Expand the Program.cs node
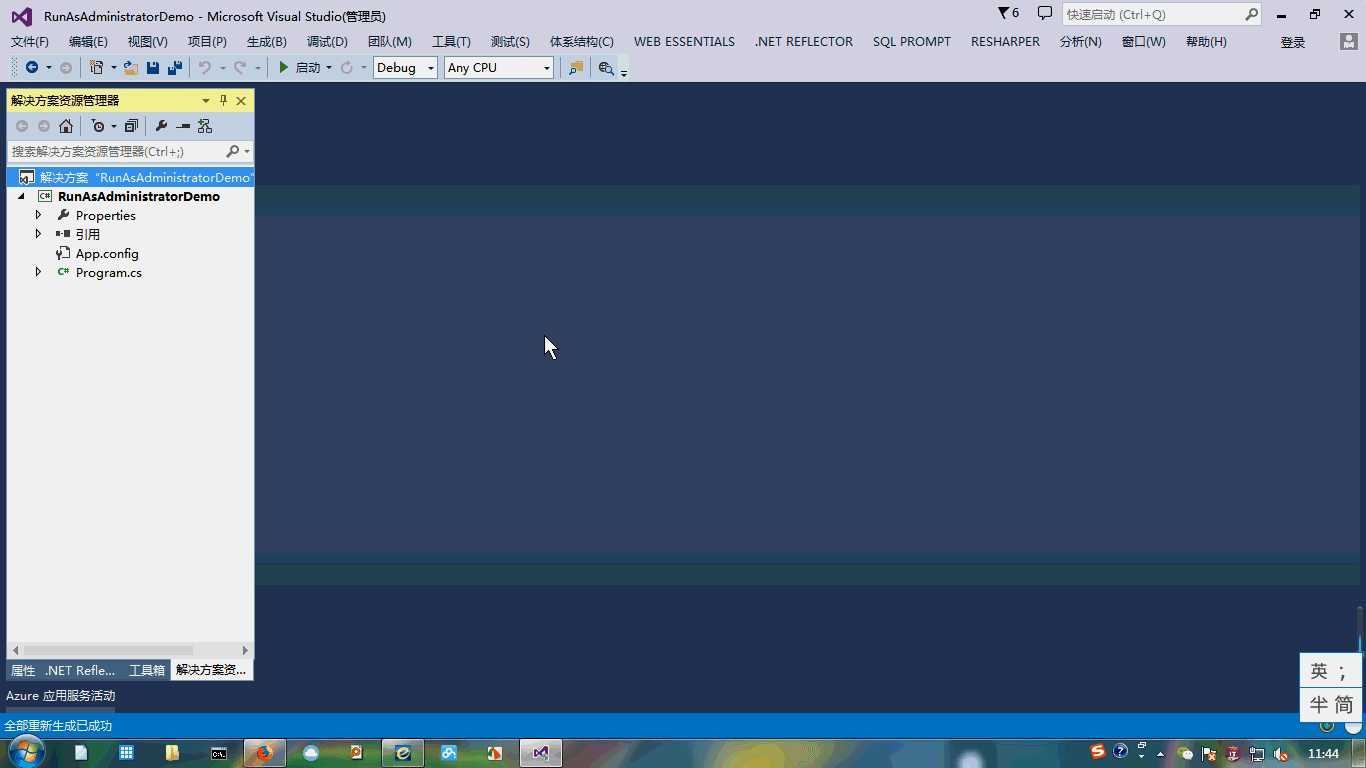Viewport: 1366px width, 768px height. coord(39,272)
